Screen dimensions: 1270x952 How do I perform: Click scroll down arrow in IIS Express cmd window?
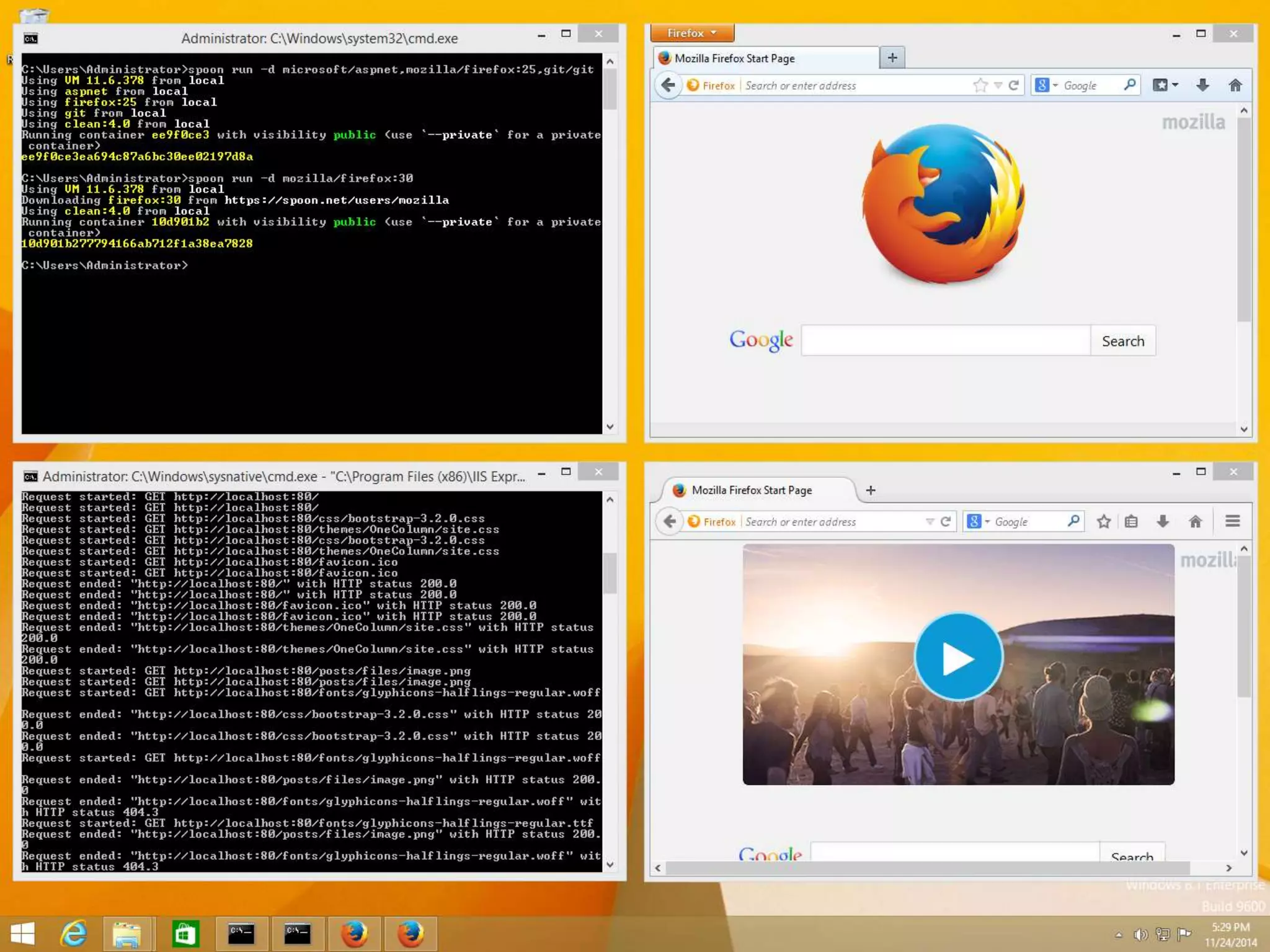point(610,864)
